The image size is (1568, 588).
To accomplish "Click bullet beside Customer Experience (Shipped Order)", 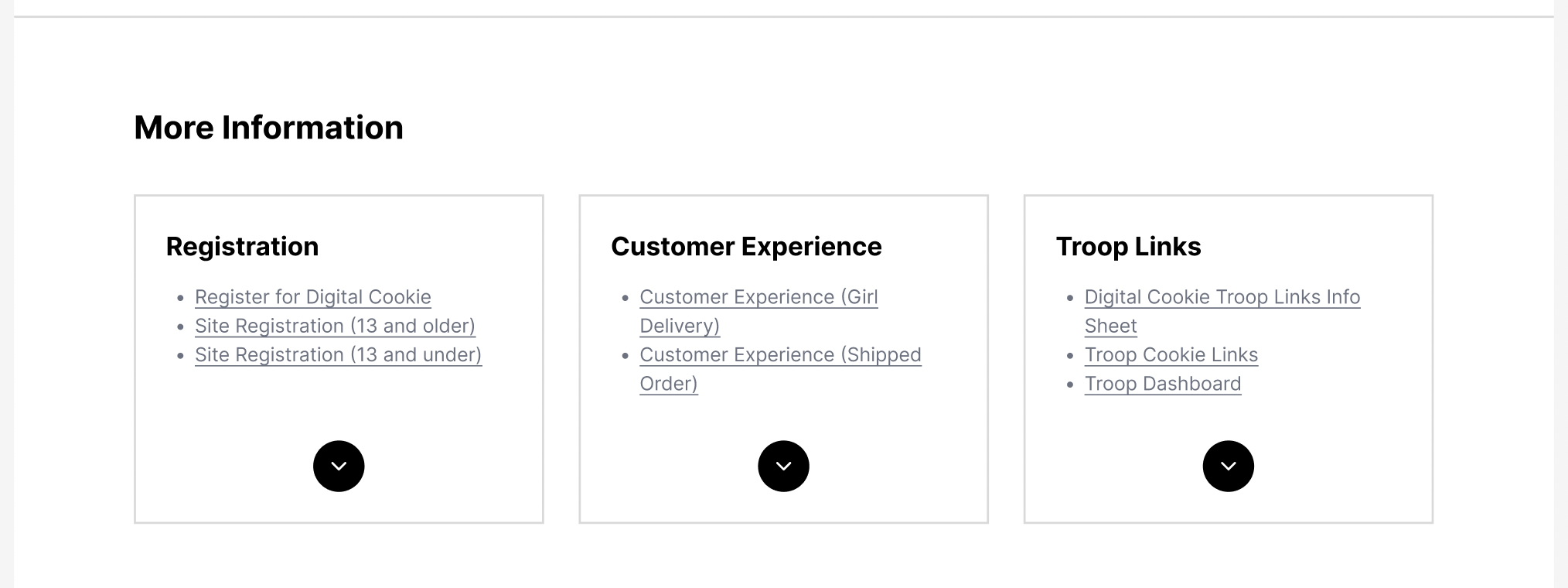I will click(625, 356).
